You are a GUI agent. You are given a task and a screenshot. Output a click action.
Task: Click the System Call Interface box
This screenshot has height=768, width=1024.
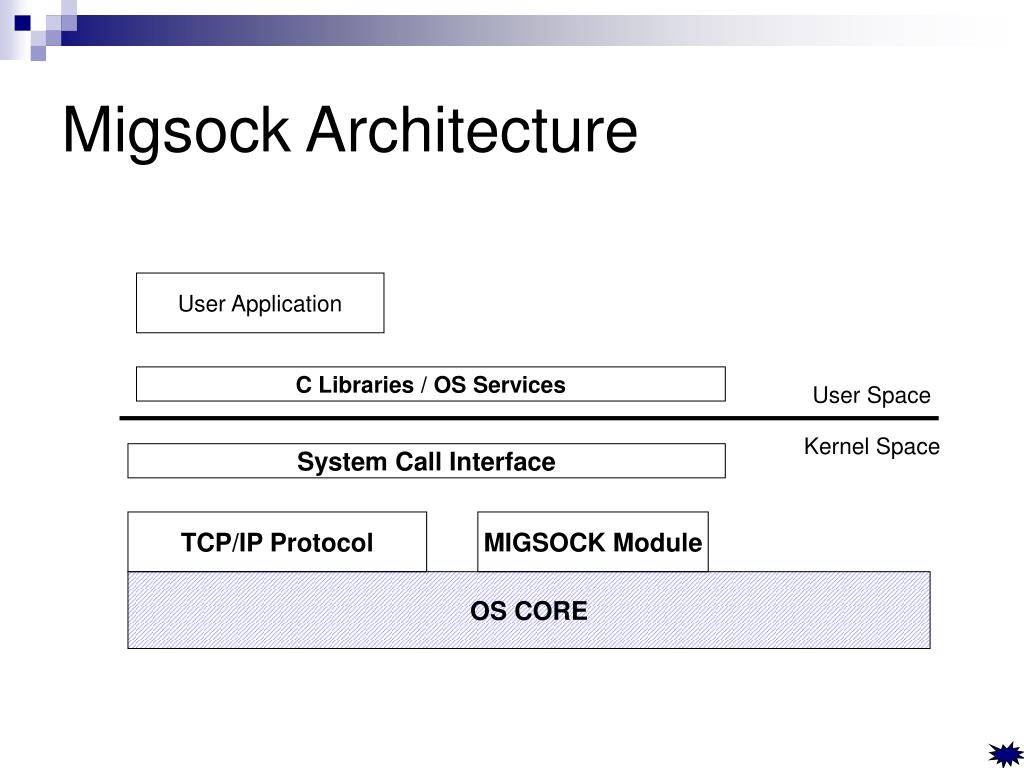(x=426, y=461)
